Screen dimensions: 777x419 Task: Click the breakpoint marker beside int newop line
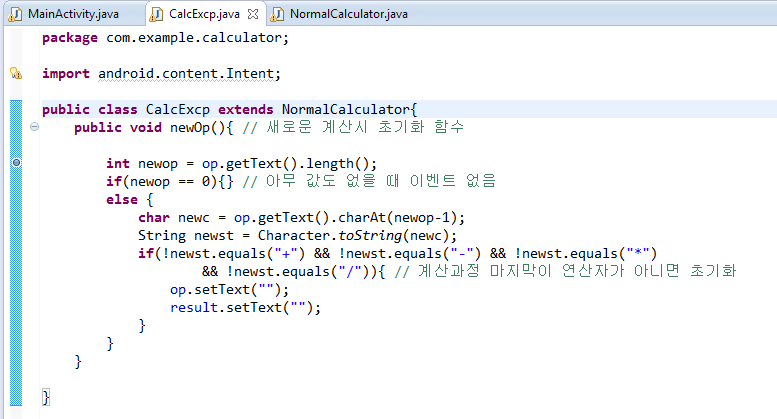tap(16, 162)
